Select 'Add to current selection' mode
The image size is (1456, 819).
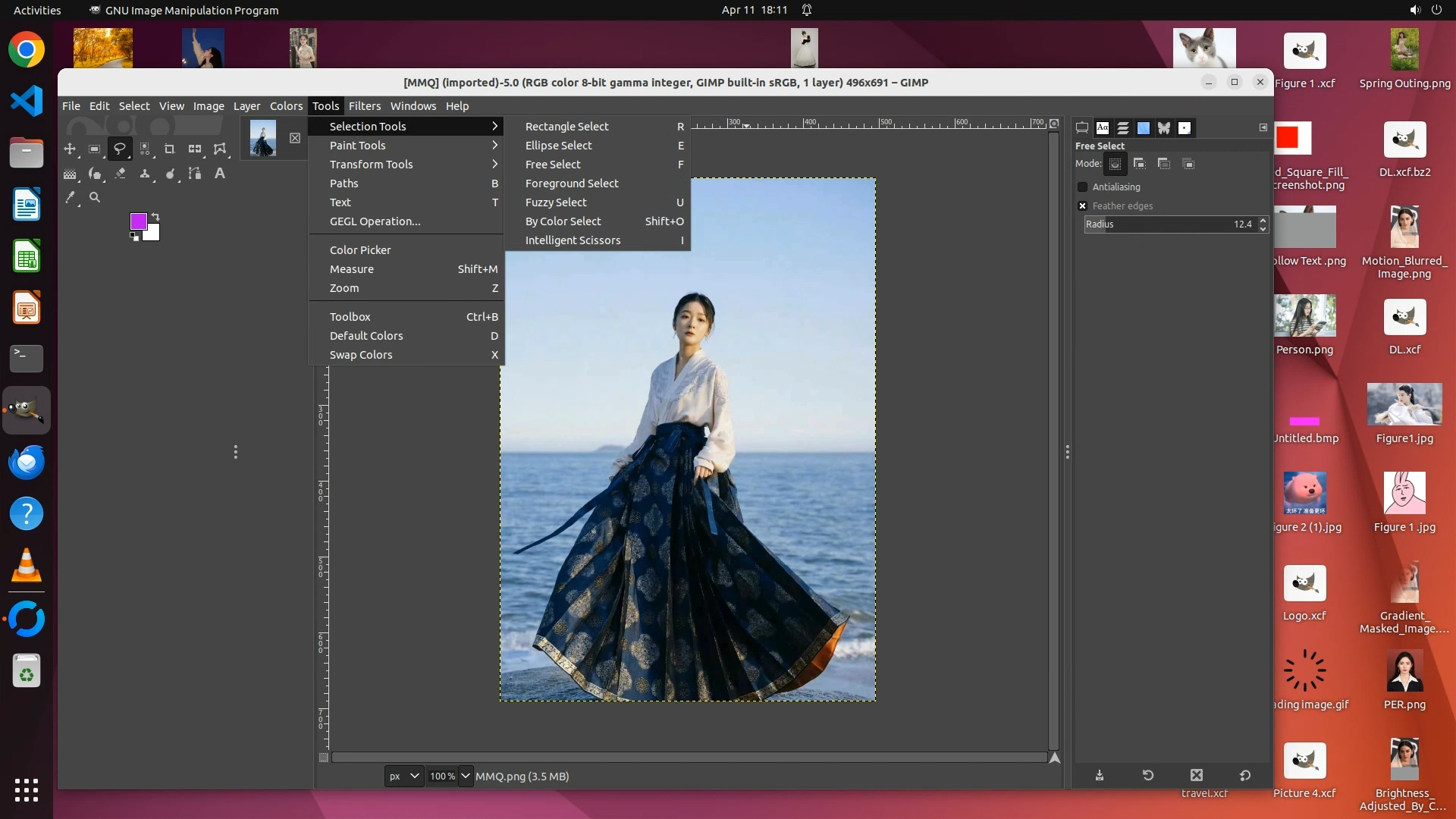tap(1139, 164)
